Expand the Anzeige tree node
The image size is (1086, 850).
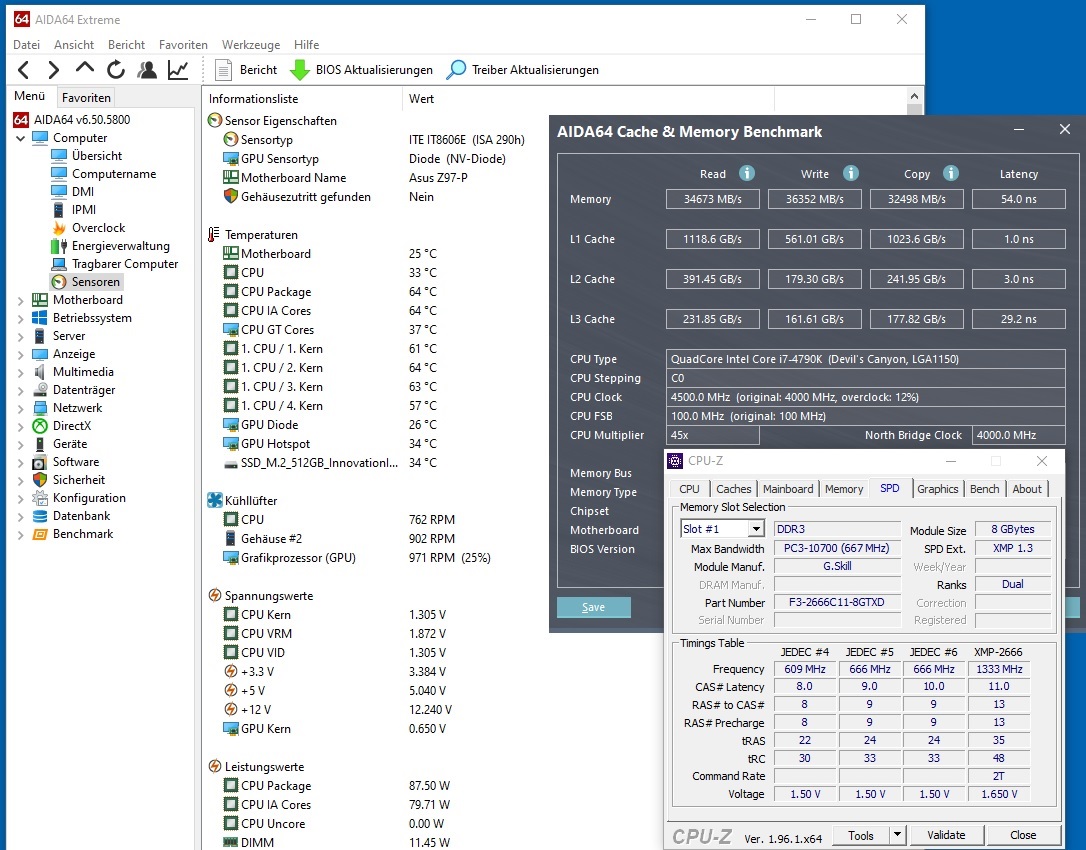pos(20,355)
